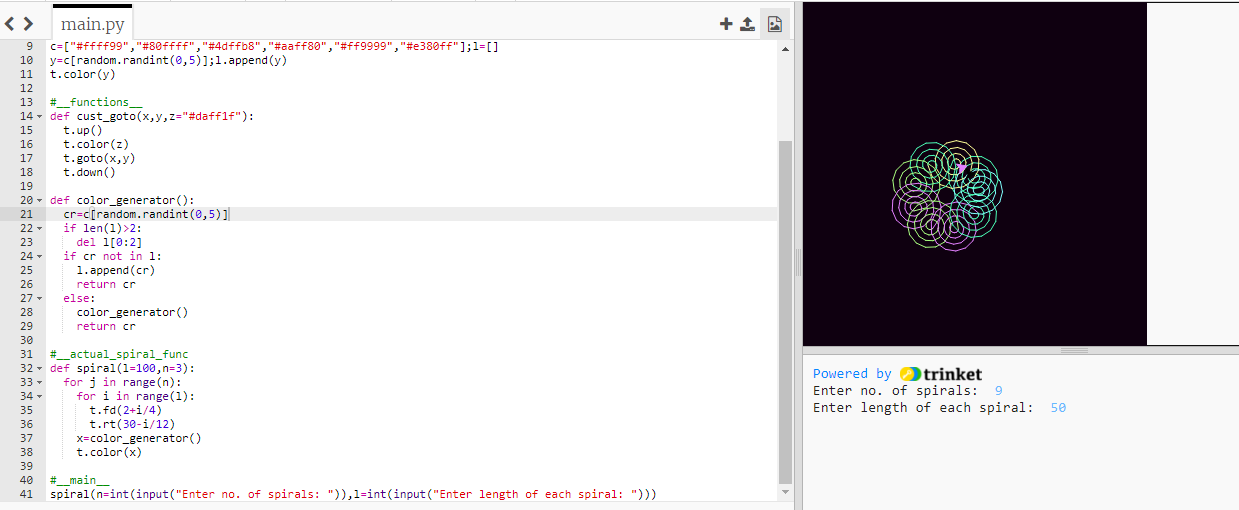This screenshot has height=510, width=1239.
Task: Fold the for i loop at line 34
Action: point(39,396)
